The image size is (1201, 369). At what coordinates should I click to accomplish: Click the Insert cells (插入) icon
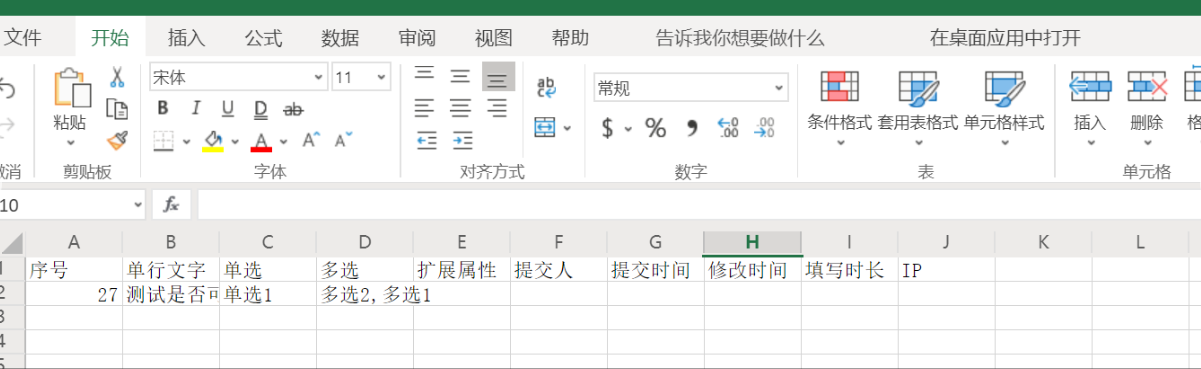[1090, 87]
